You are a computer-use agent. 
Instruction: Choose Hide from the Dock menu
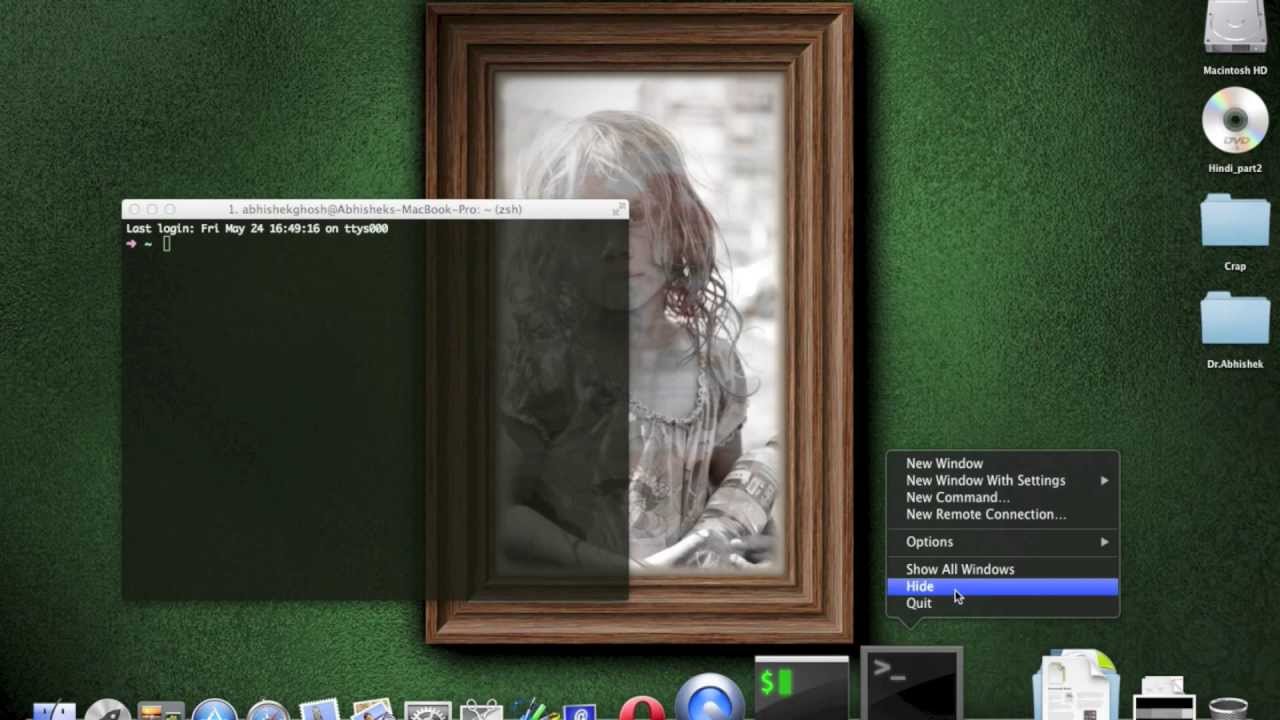point(1003,586)
